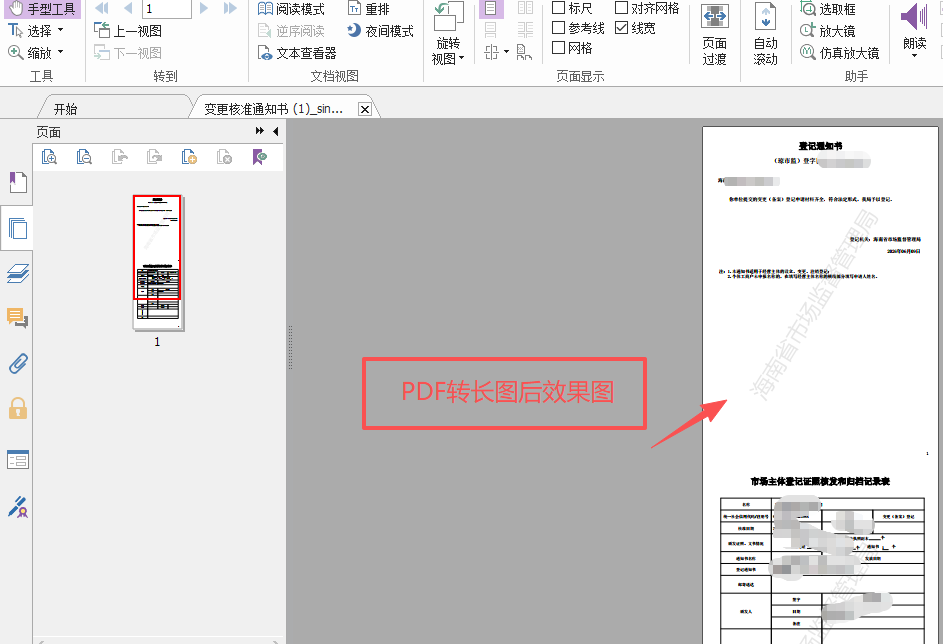The image size is (943, 644).
Task: Activate the 放大镜 magnifier tool
Action: point(828,31)
